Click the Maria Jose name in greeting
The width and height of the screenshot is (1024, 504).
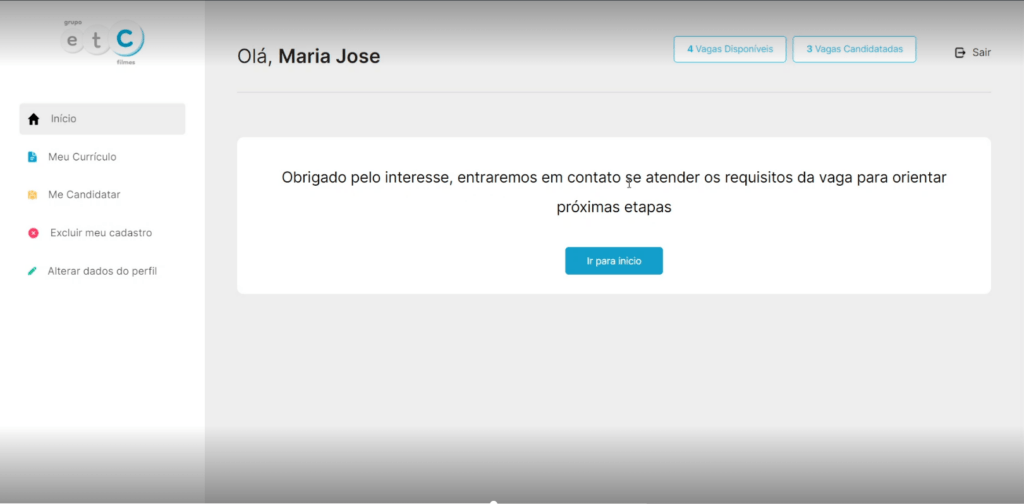[x=329, y=57]
